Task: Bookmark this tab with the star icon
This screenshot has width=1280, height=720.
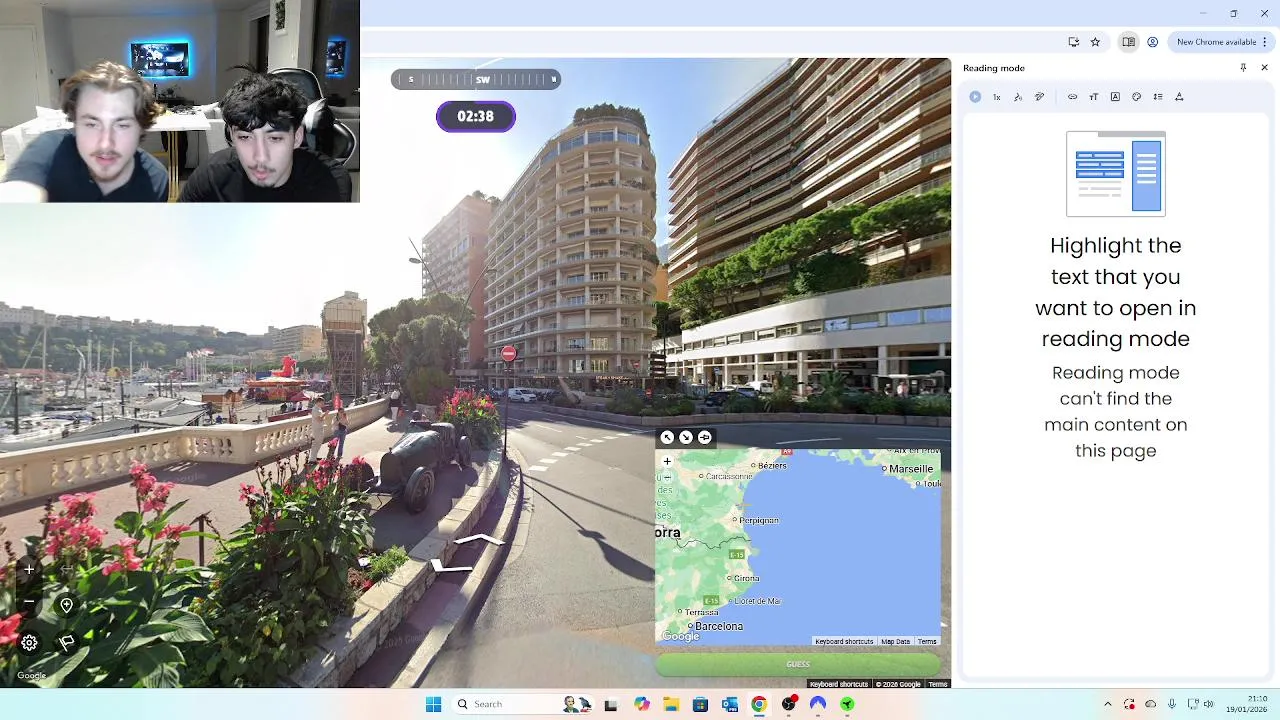Action: tap(1095, 42)
